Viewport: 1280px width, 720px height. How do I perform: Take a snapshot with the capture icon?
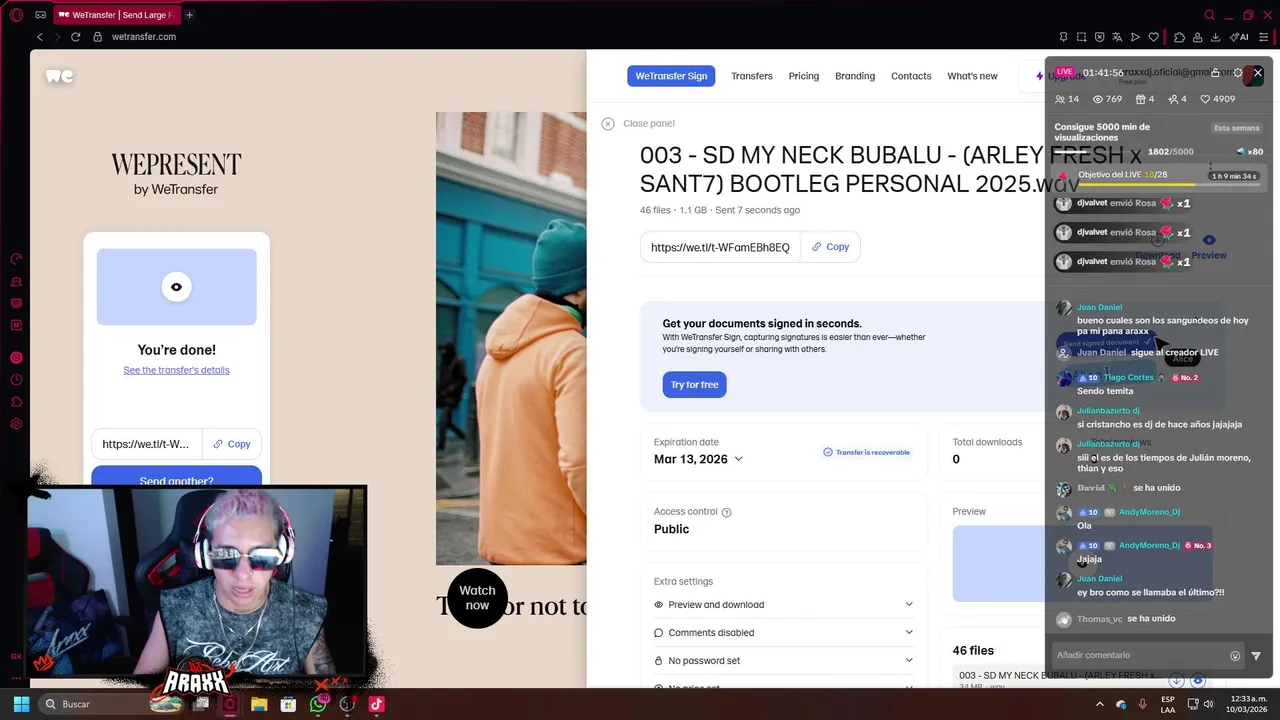click(x=1081, y=37)
